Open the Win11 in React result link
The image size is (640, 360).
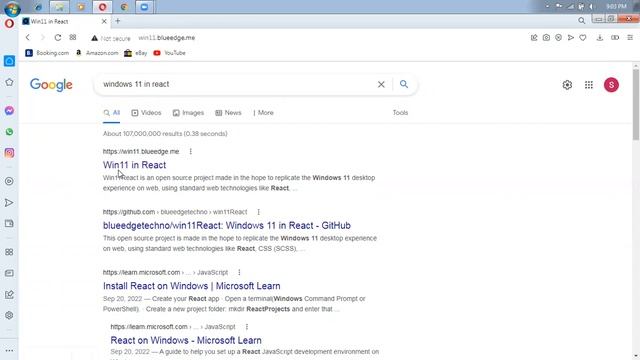point(134,165)
